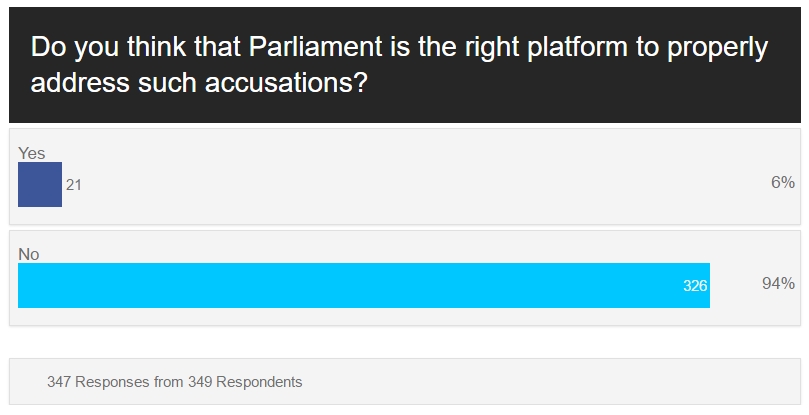Click the word accusations in heading
This screenshot has width=809, height=415.
click(286, 83)
